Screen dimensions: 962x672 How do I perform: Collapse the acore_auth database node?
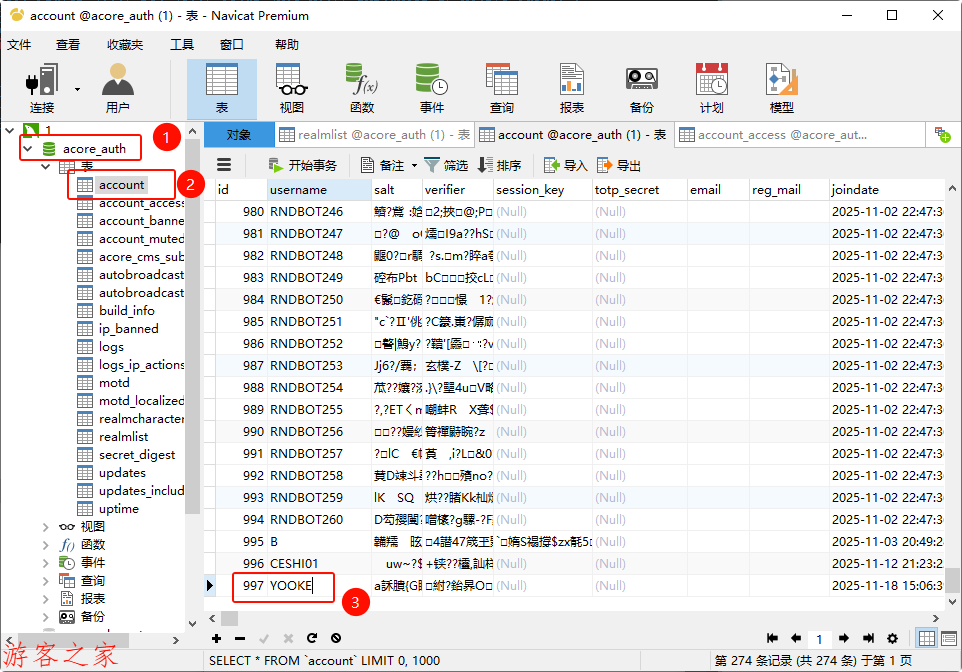coord(28,149)
